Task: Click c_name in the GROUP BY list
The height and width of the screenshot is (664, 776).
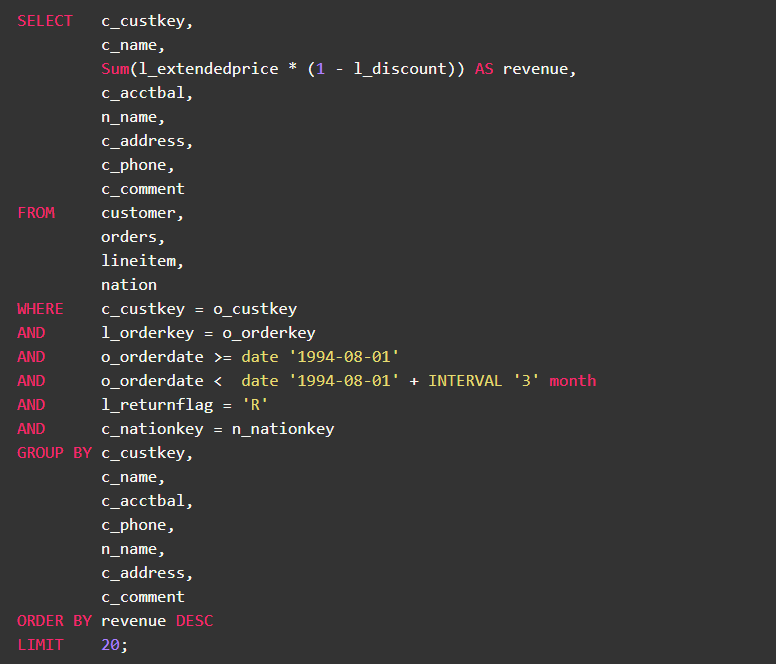Action: pyautogui.click(x=129, y=477)
